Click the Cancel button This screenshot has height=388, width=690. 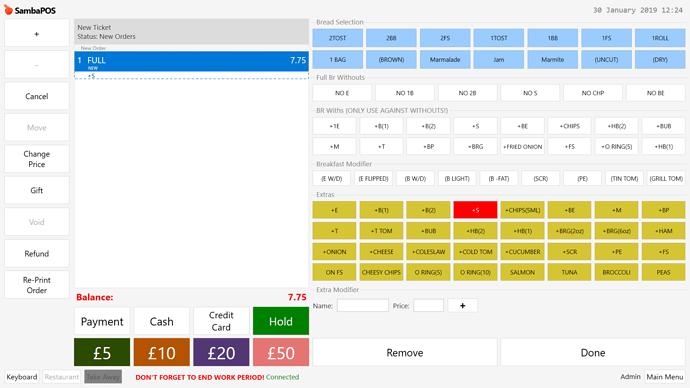pos(37,96)
